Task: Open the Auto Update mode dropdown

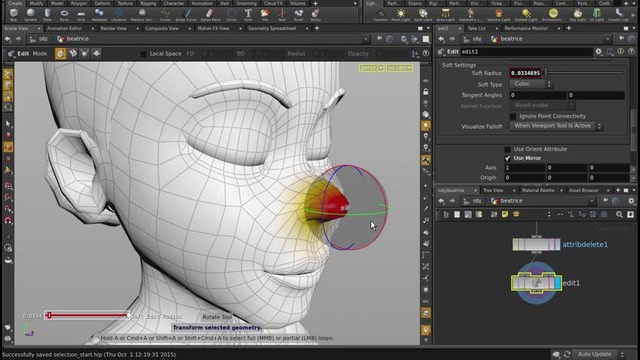Action: [599, 354]
